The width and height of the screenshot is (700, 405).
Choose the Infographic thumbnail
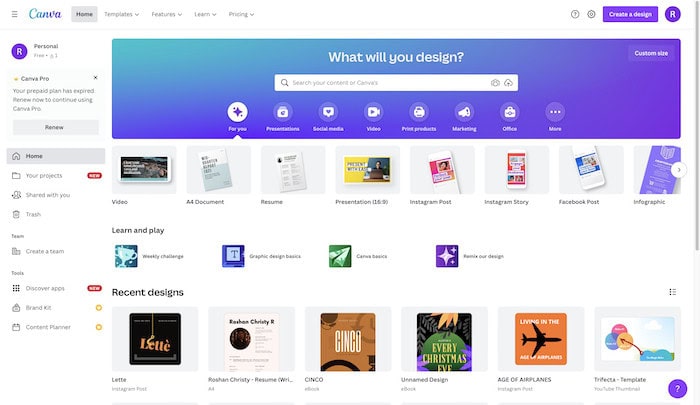point(657,170)
